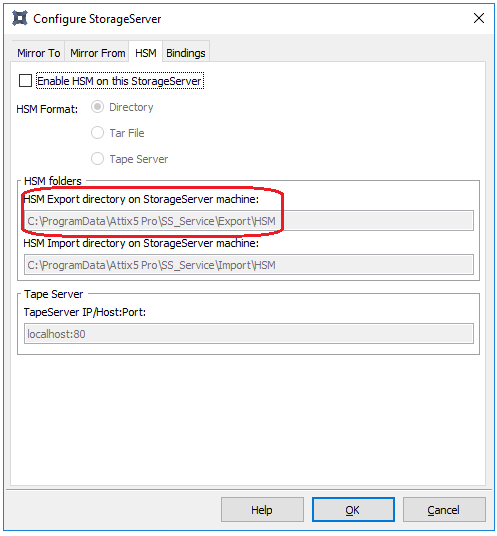Click the Directory radio label text

coord(131,107)
